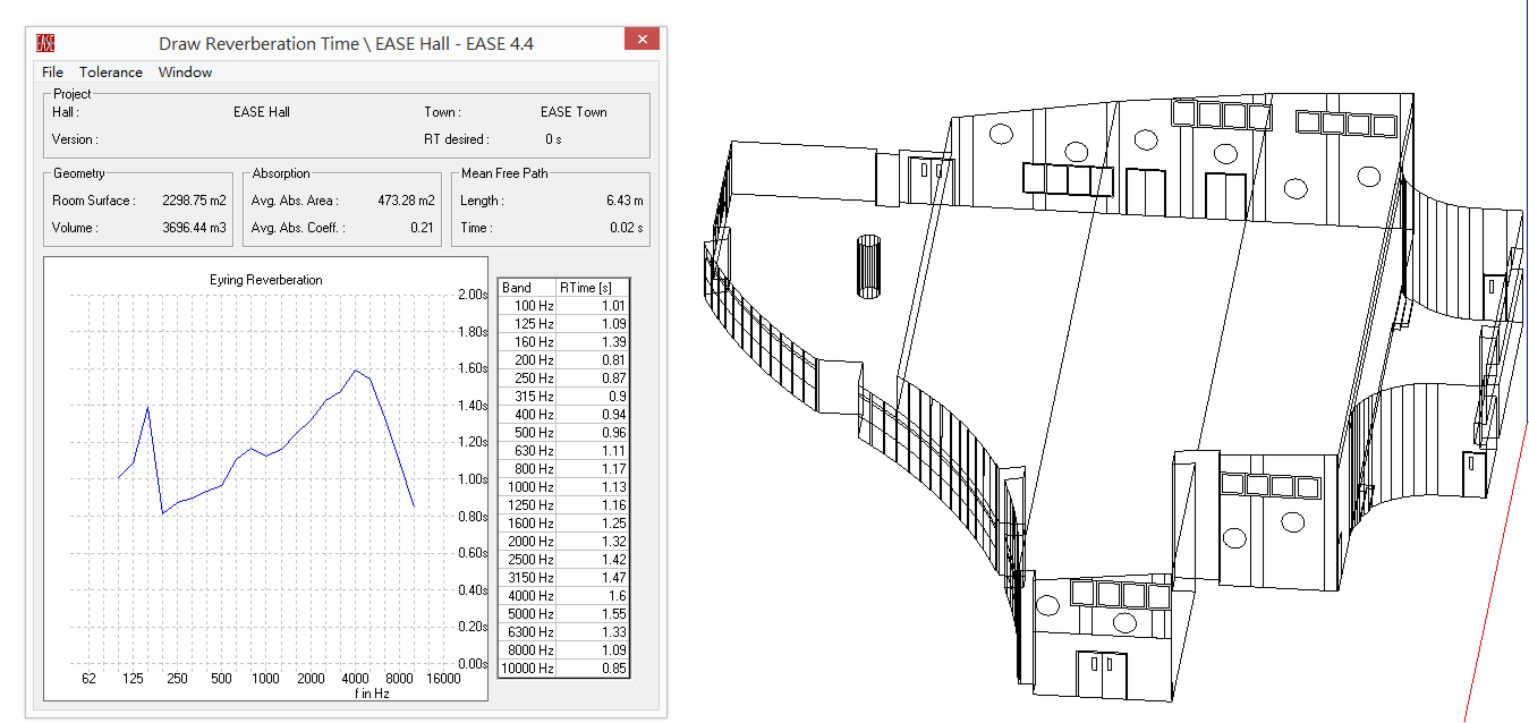Viewport: 1529px width, 723px height.
Task: Click the 16000 label on the frequency axis
Action: click(443, 679)
